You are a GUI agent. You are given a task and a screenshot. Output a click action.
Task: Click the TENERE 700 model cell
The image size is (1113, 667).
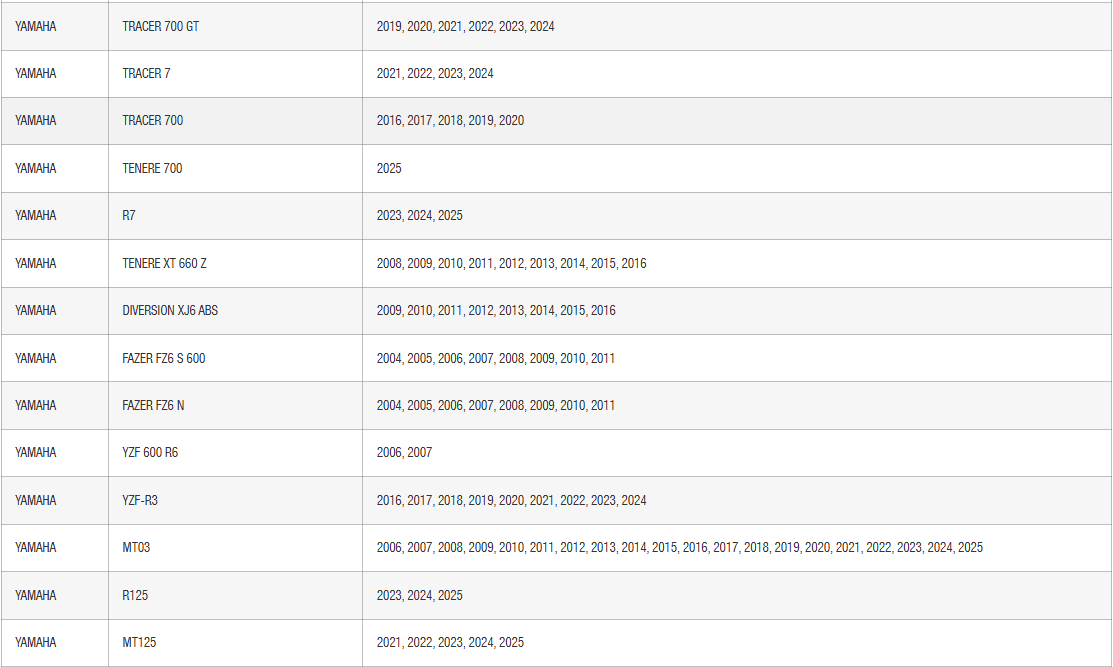[x=152, y=168]
